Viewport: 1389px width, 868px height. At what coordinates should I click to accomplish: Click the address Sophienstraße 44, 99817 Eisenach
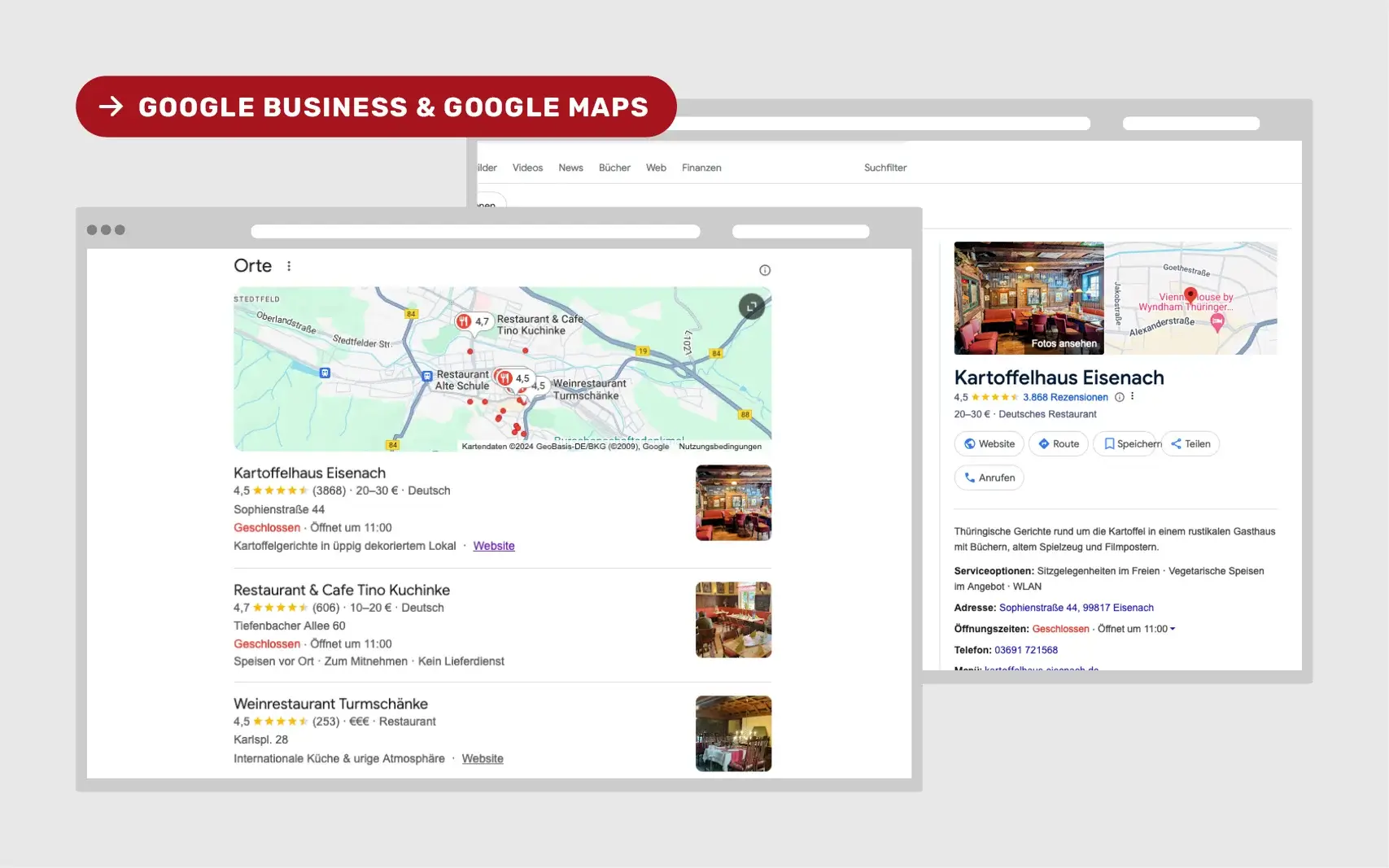[1076, 608]
